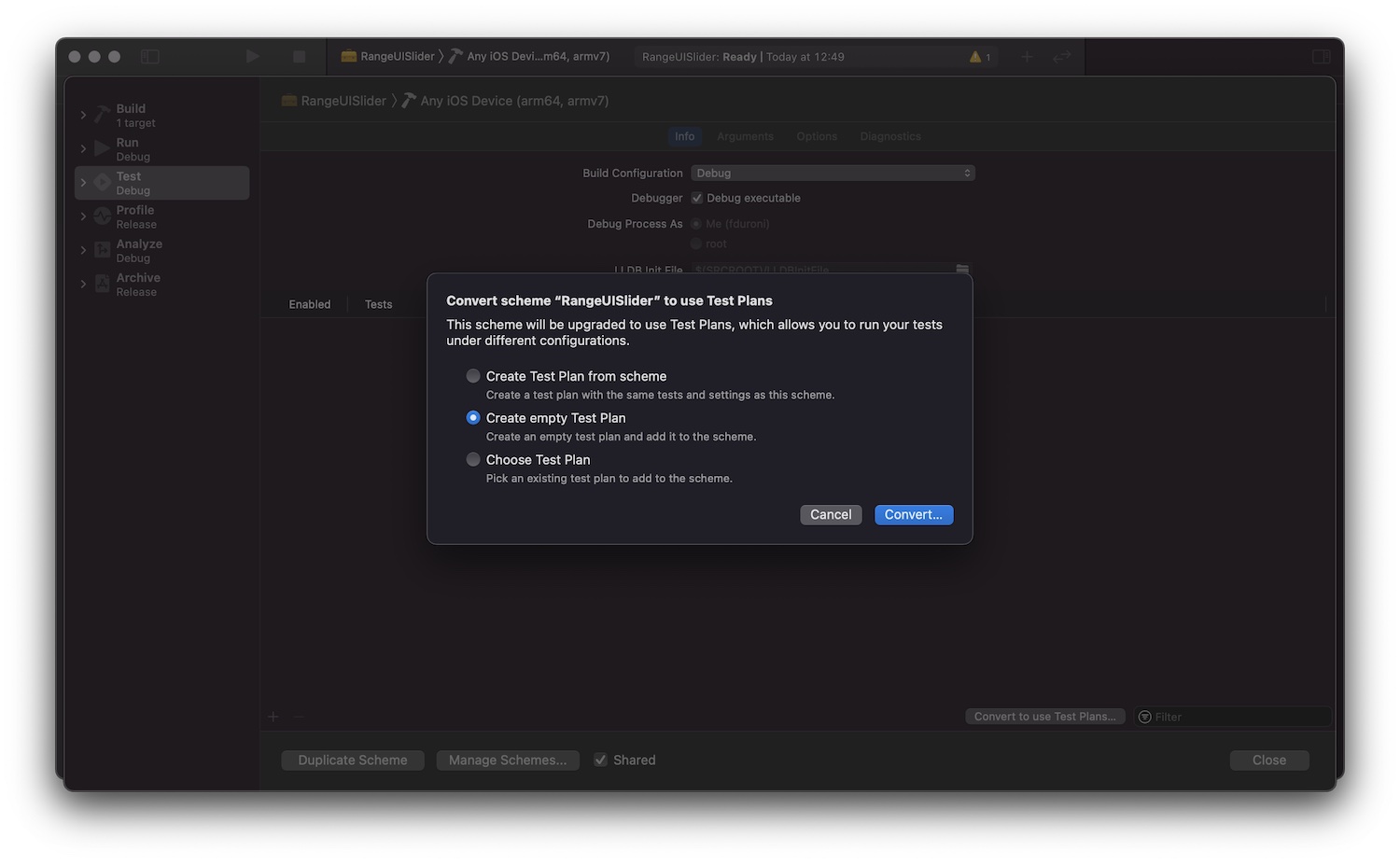
Task: Select root debug process option
Action: [696, 244]
